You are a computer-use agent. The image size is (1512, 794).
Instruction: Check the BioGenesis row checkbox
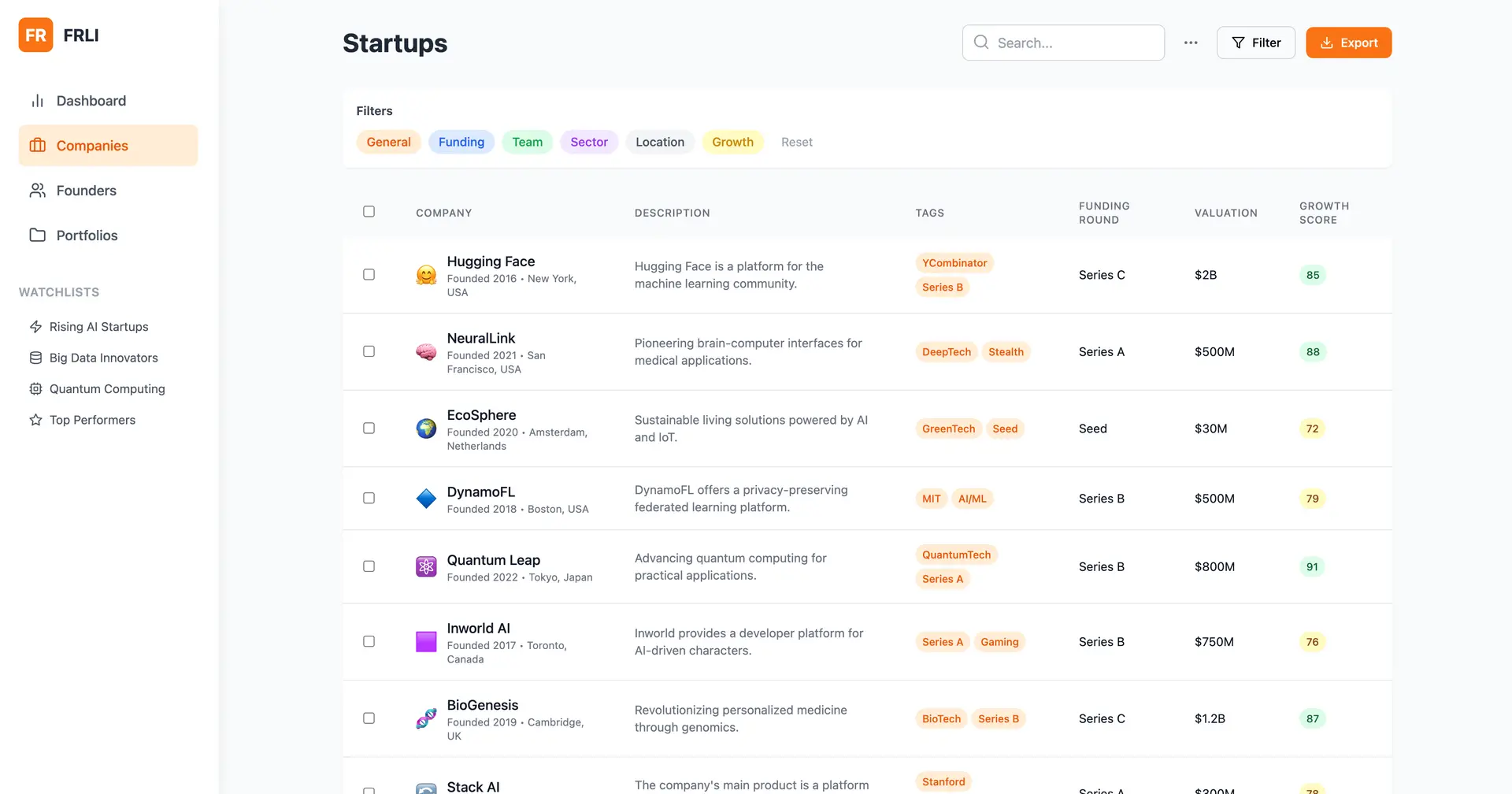coord(369,718)
